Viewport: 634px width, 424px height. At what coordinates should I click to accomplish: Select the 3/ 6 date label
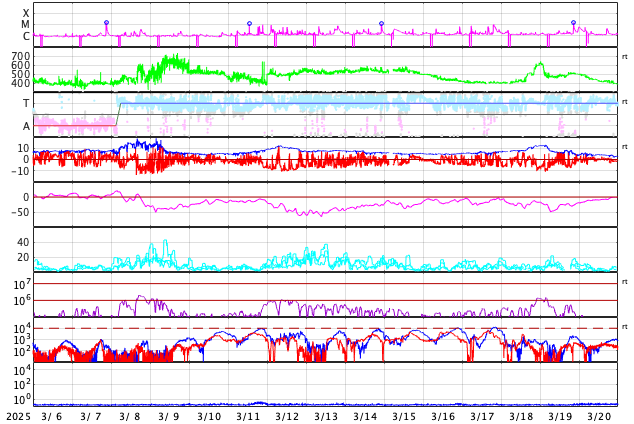point(52,417)
